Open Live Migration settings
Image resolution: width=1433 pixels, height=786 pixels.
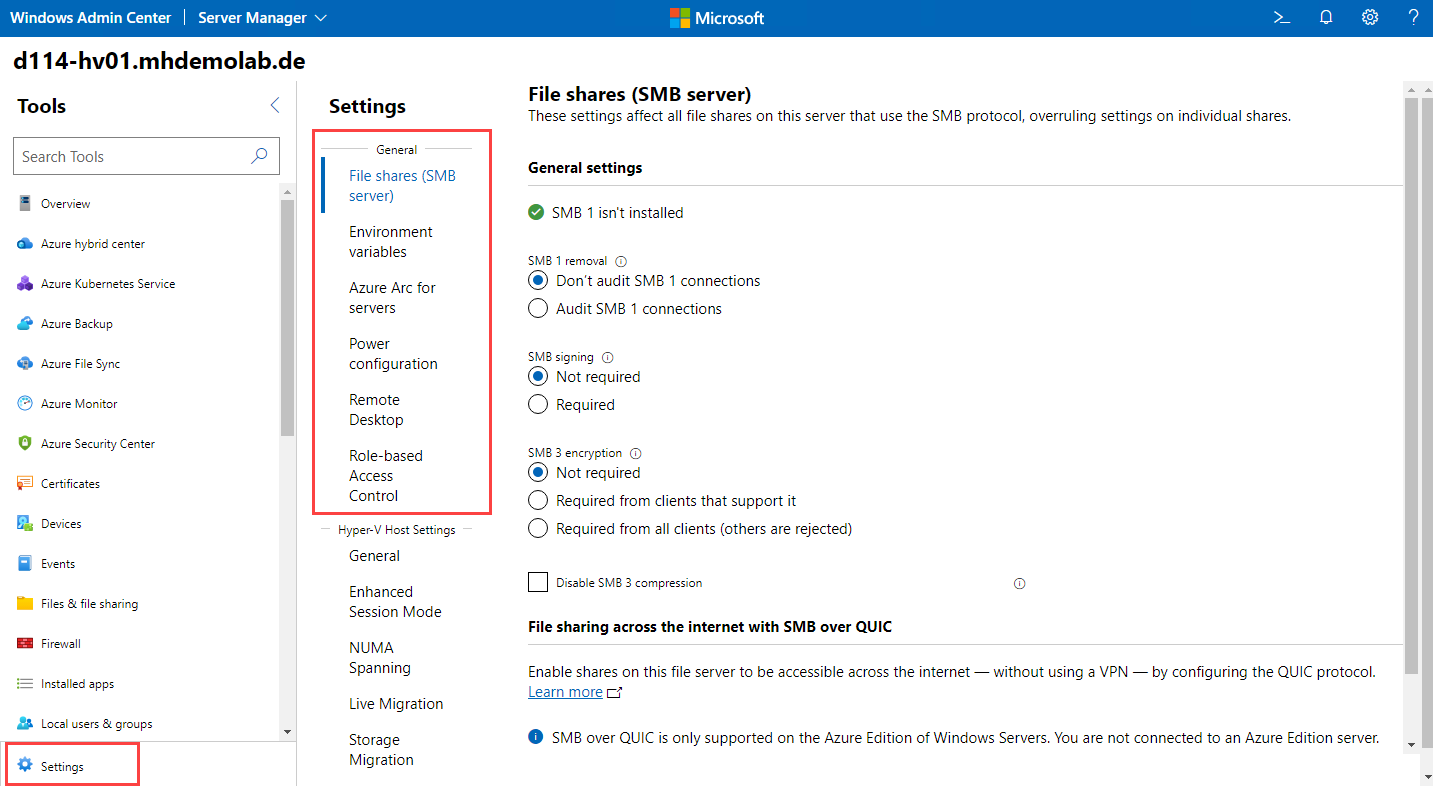[x=396, y=704]
